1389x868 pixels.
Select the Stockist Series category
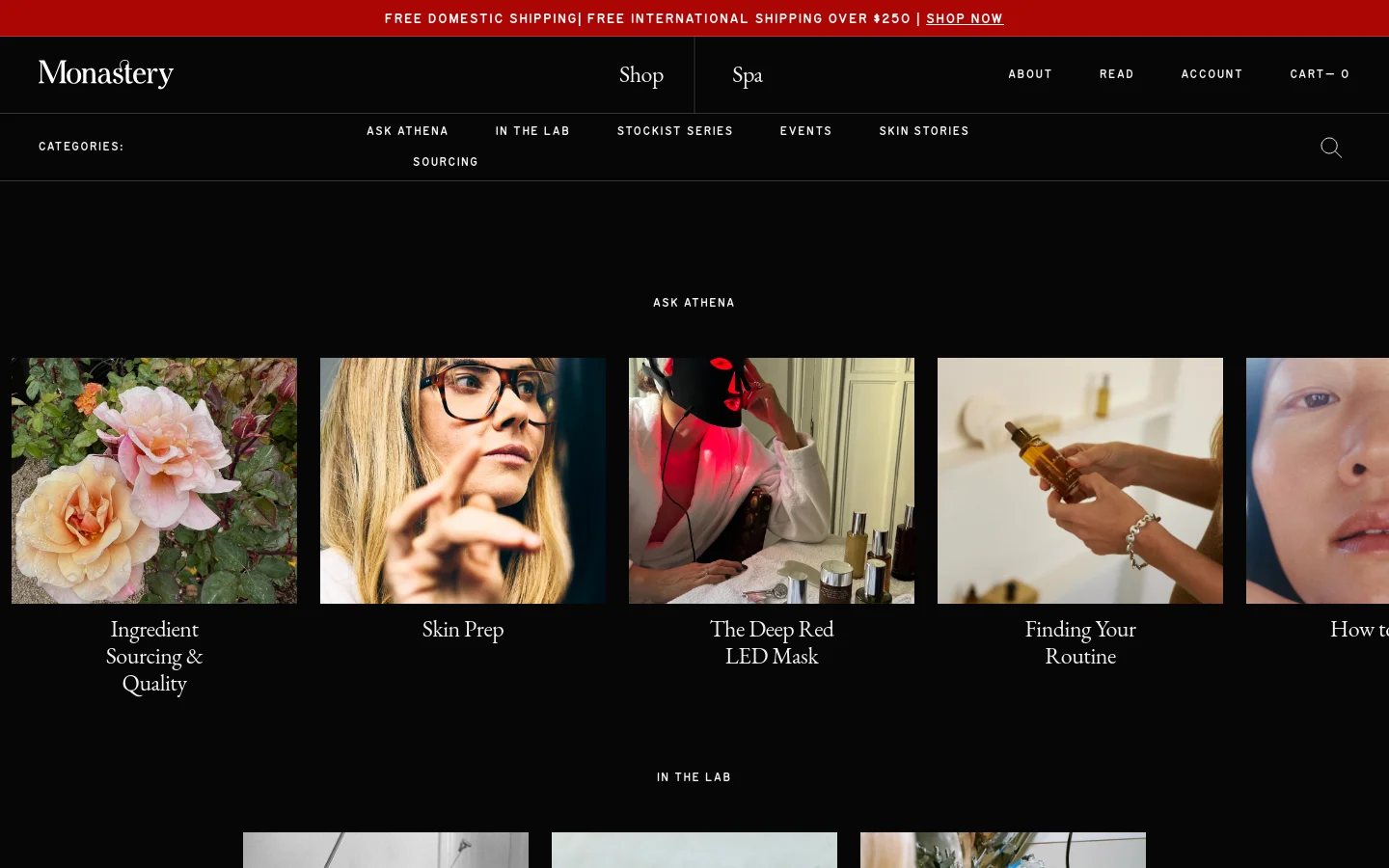[675, 131]
